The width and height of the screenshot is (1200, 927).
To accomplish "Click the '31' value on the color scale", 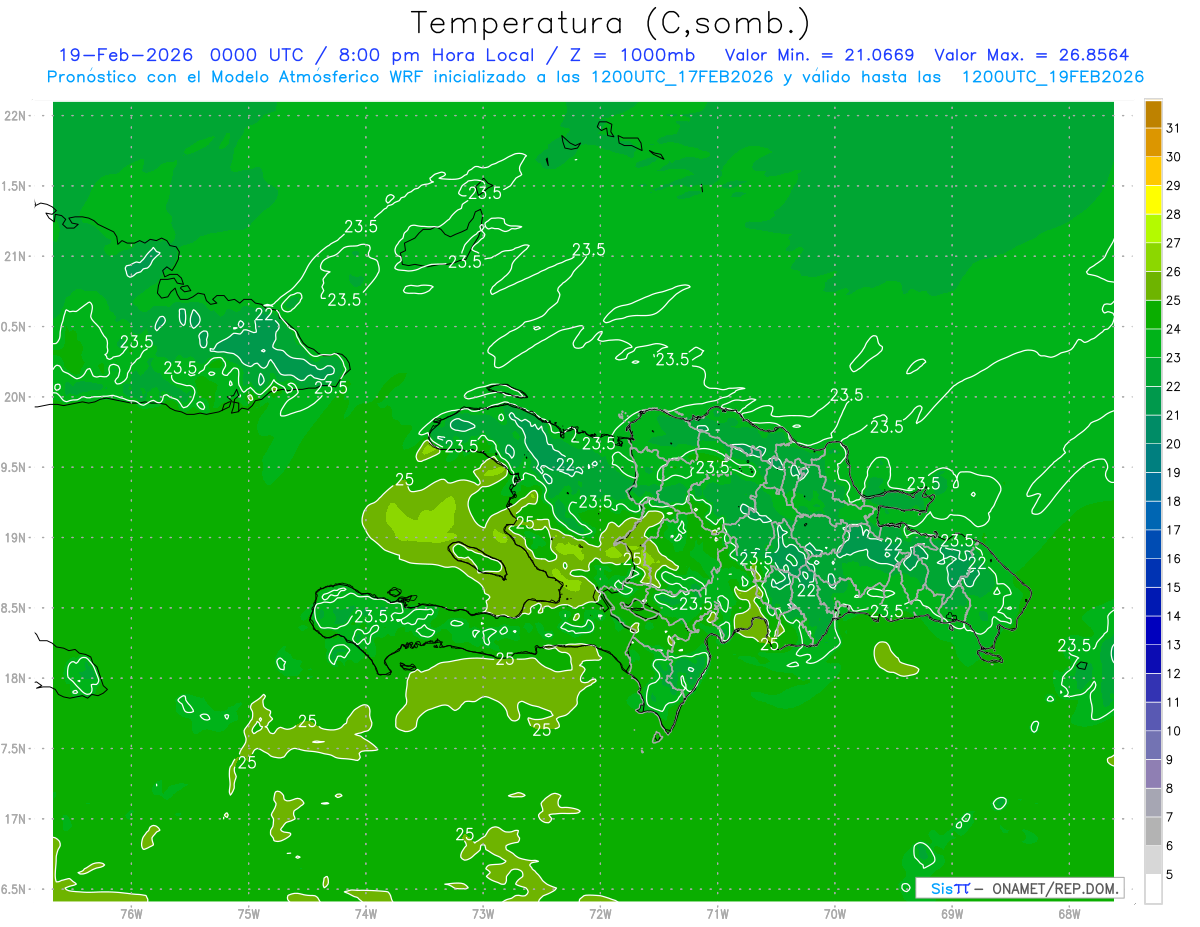I will coord(1174,128).
